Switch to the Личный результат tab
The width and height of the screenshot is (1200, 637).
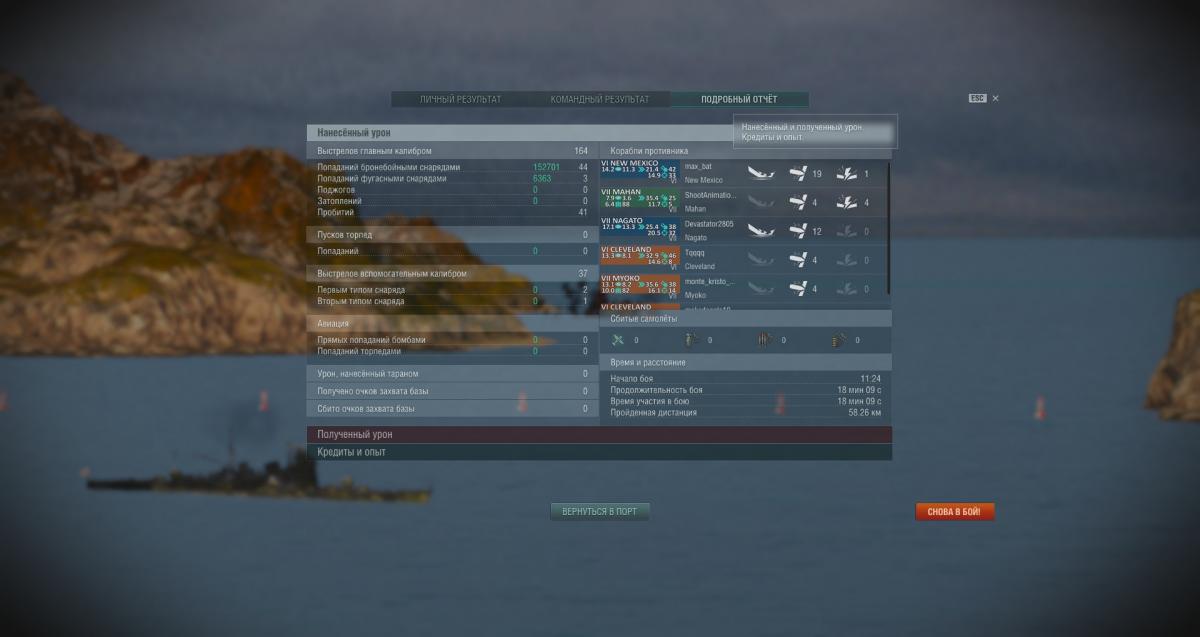(461, 100)
